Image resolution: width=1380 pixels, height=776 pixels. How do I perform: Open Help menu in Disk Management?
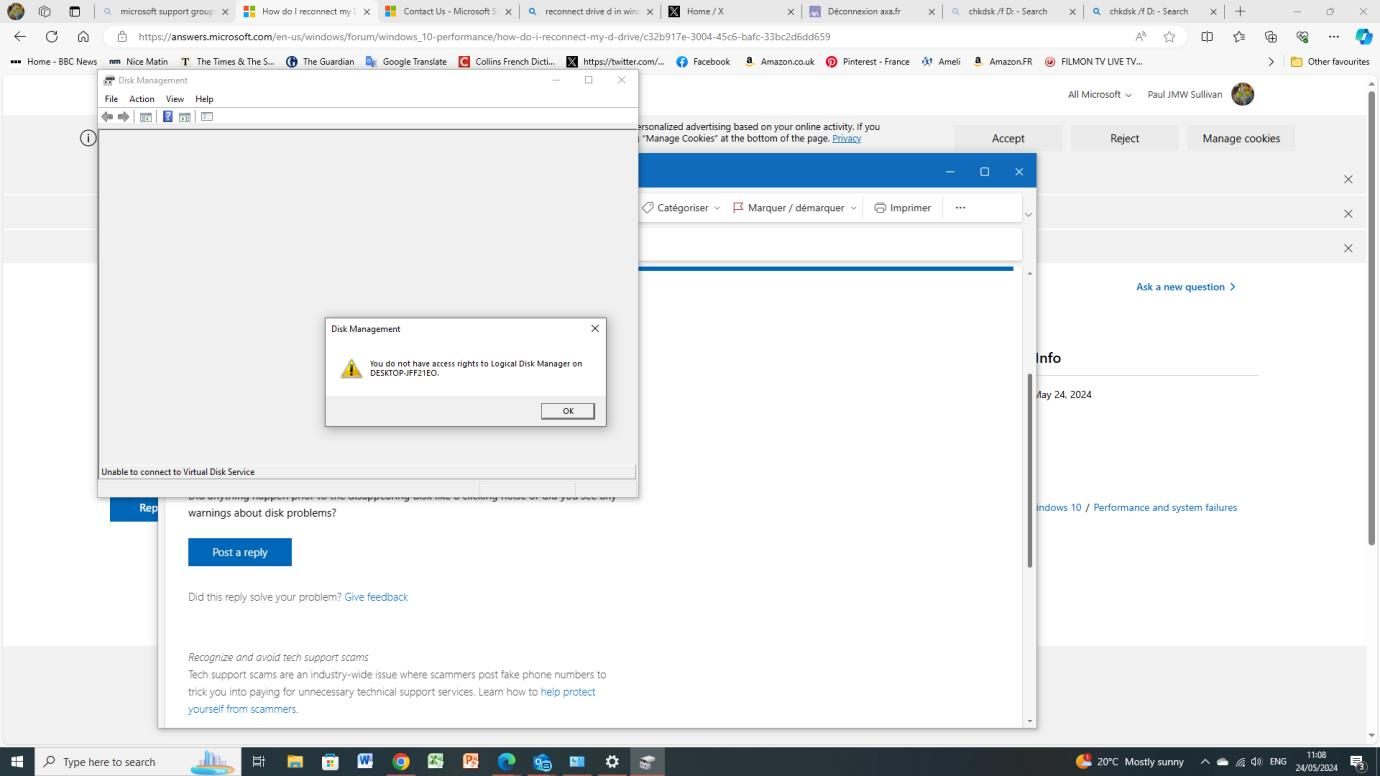(204, 99)
